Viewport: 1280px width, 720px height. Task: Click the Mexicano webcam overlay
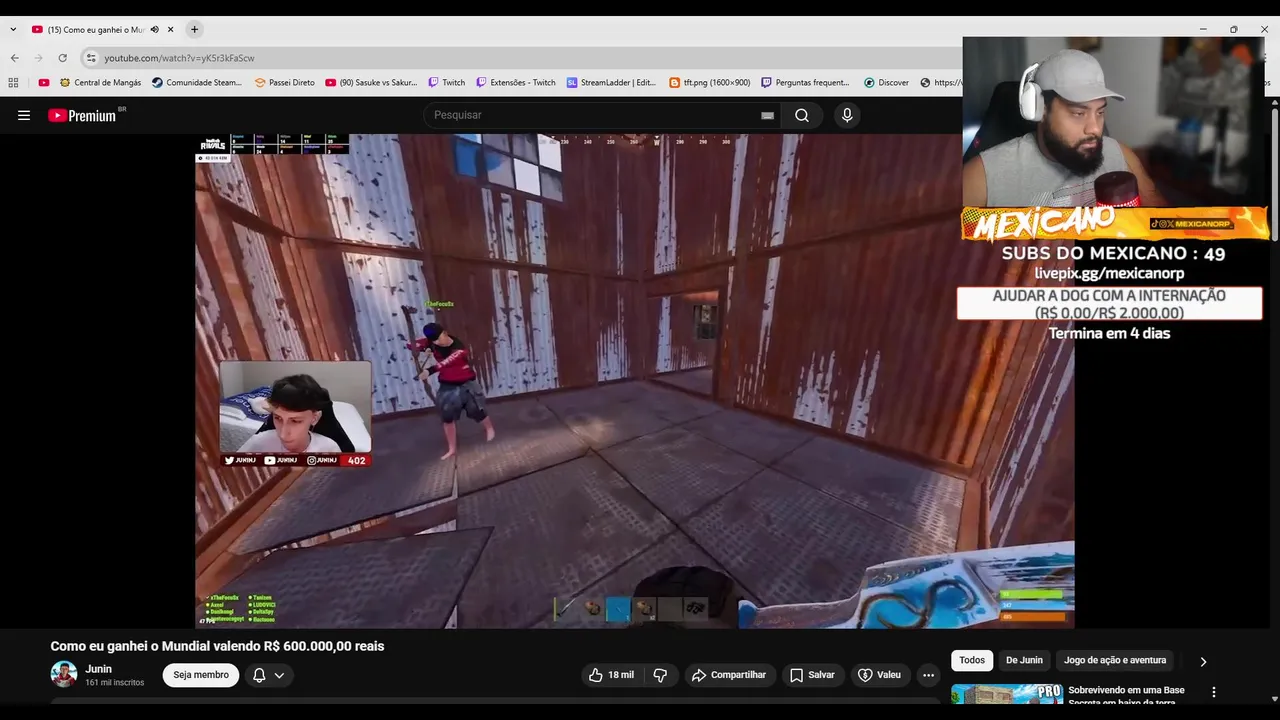1115,122
